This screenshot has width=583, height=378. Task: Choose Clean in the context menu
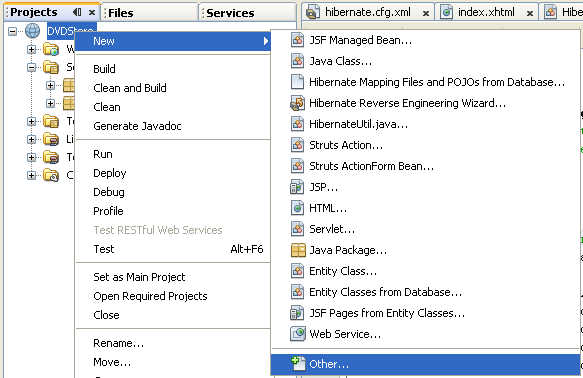point(107,107)
